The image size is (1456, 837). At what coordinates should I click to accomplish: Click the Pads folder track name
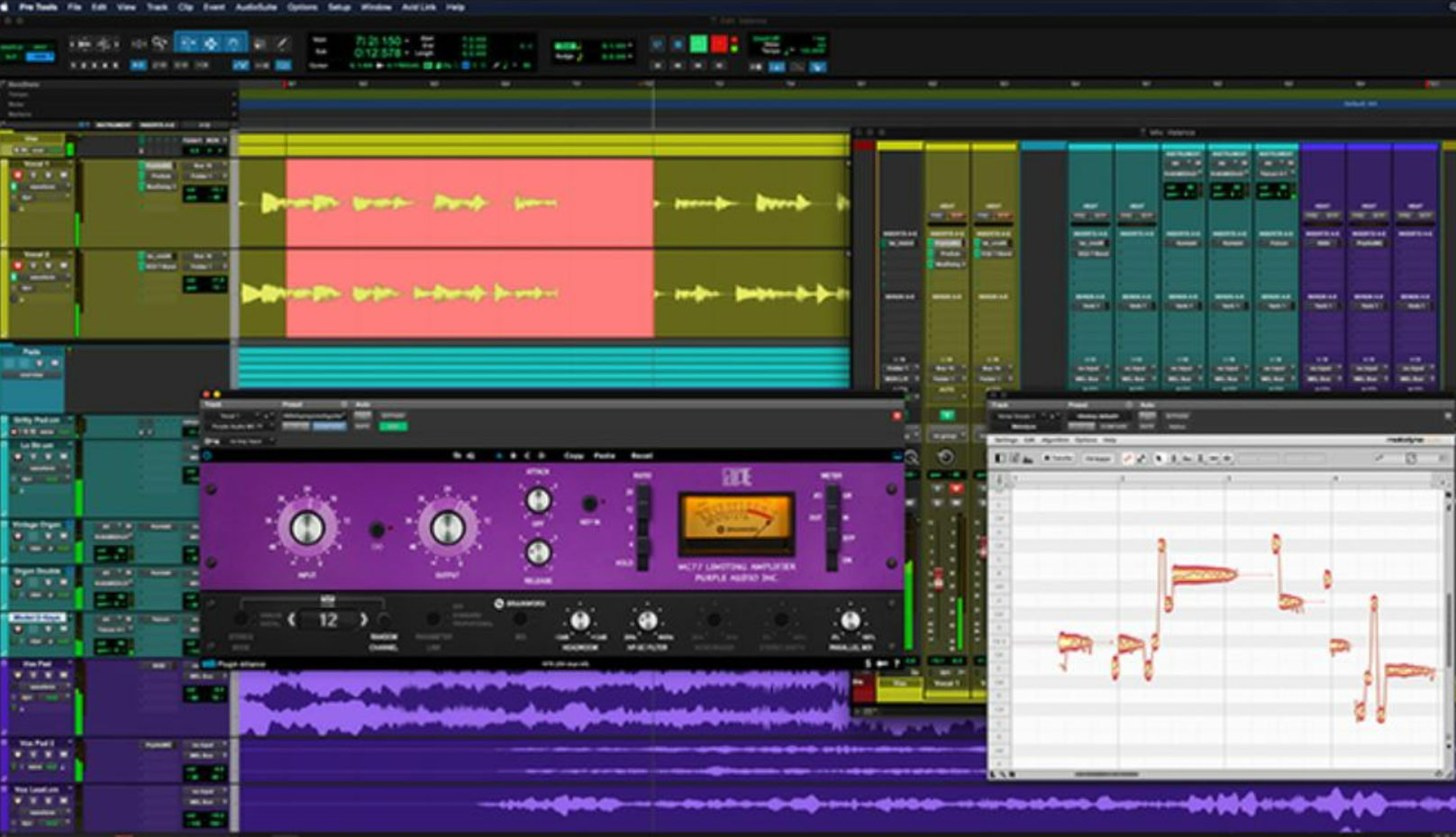tap(32, 351)
